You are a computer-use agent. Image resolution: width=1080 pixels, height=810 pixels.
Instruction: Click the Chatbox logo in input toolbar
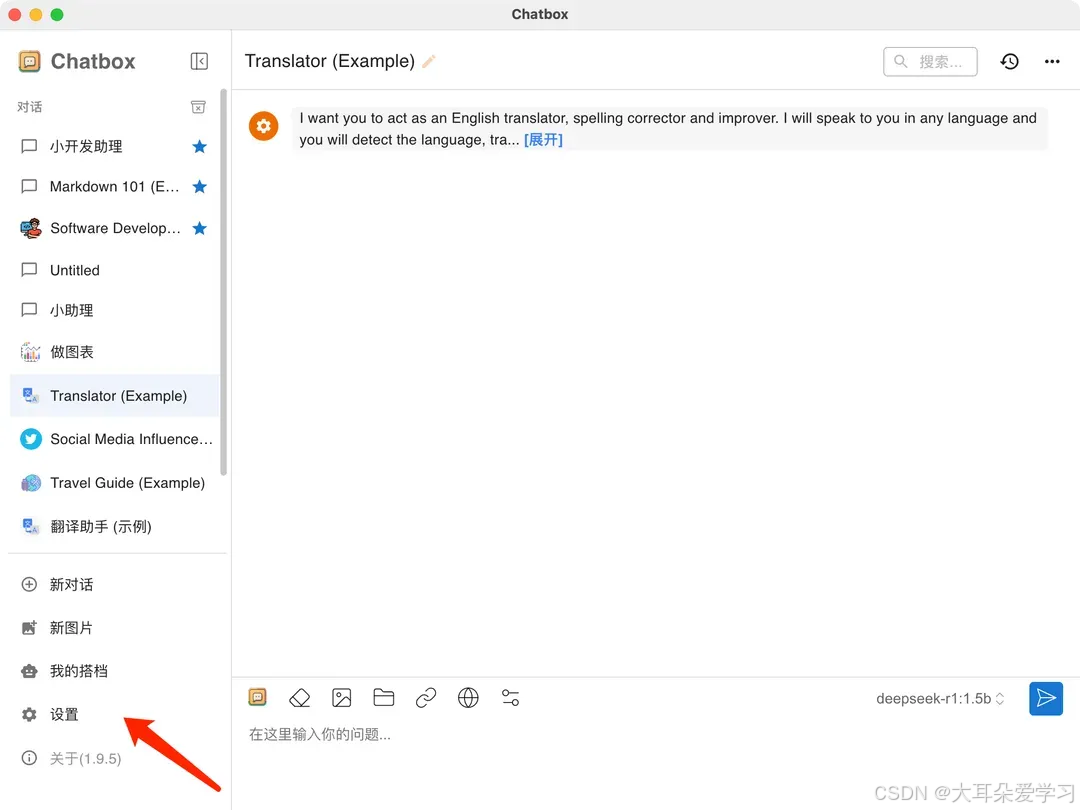(x=258, y=698)
